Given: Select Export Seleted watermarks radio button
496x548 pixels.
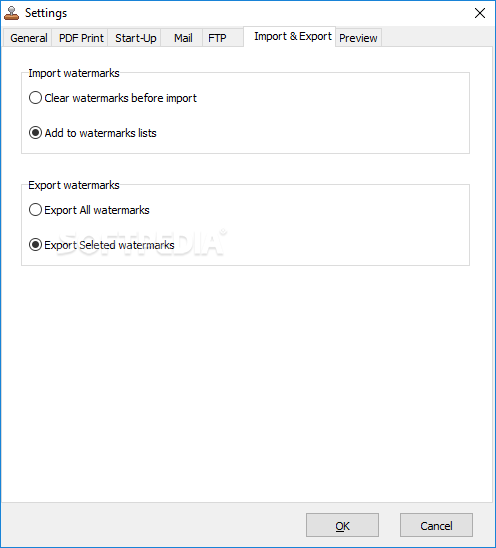Looking at the screenshot, I should pos(101,245).
